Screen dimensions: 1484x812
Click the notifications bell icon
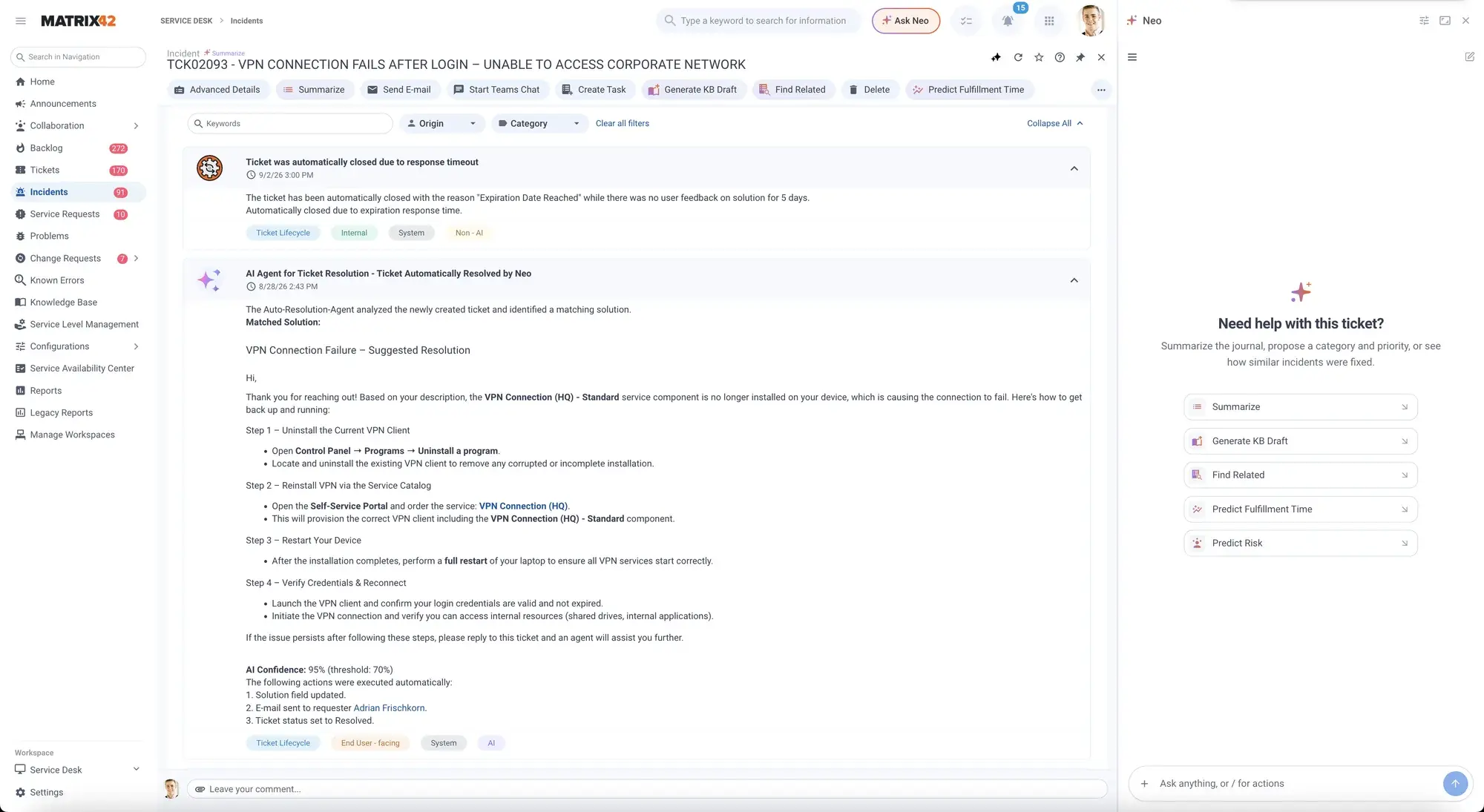pos(1007,21)
